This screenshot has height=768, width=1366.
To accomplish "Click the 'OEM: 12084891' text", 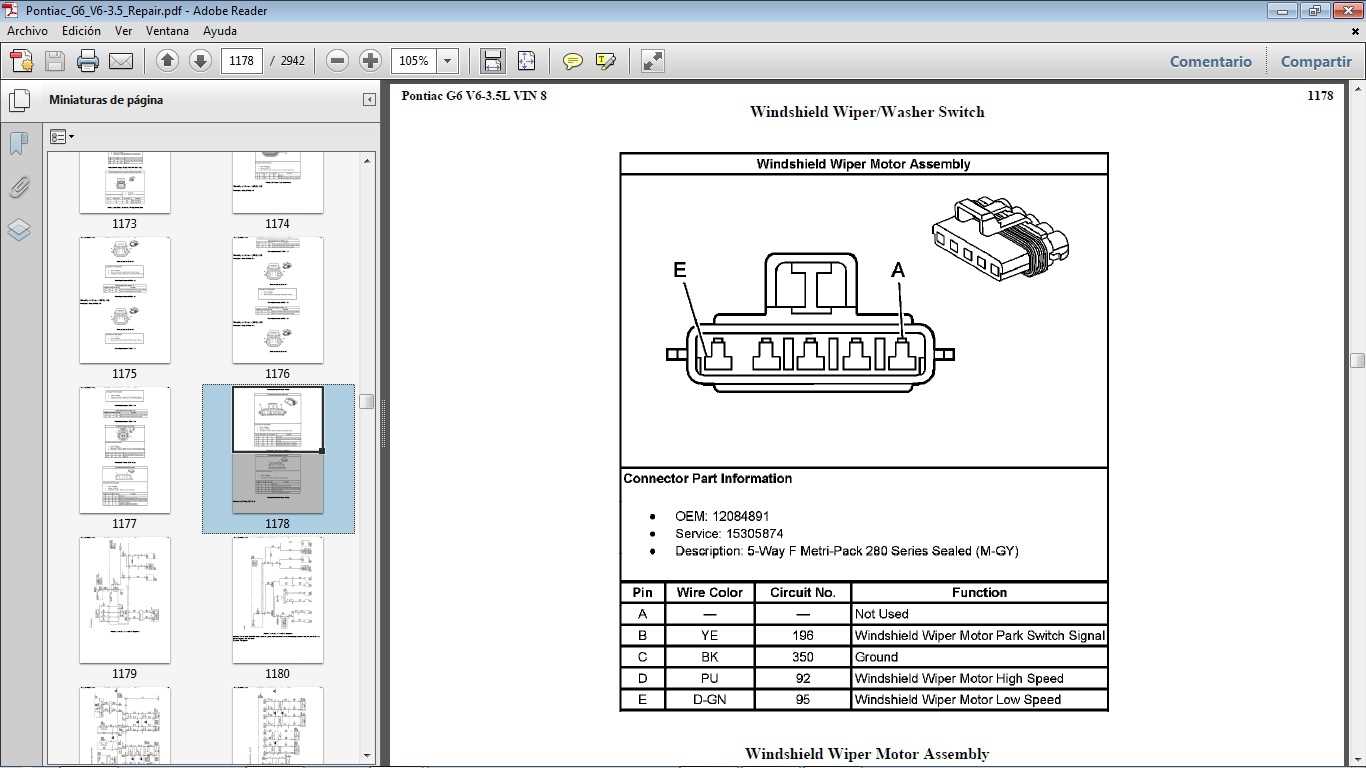I will [x=722, y=516].
